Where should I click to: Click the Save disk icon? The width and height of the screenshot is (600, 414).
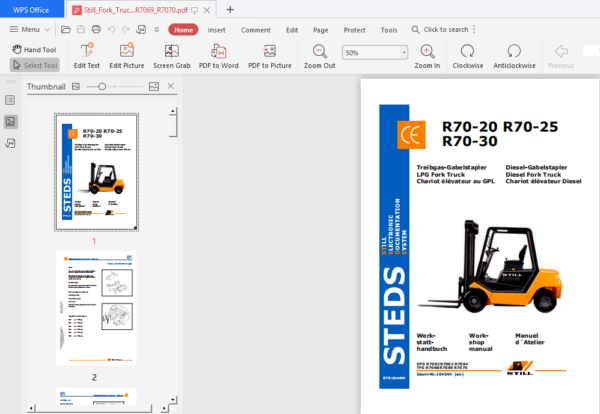81,29
